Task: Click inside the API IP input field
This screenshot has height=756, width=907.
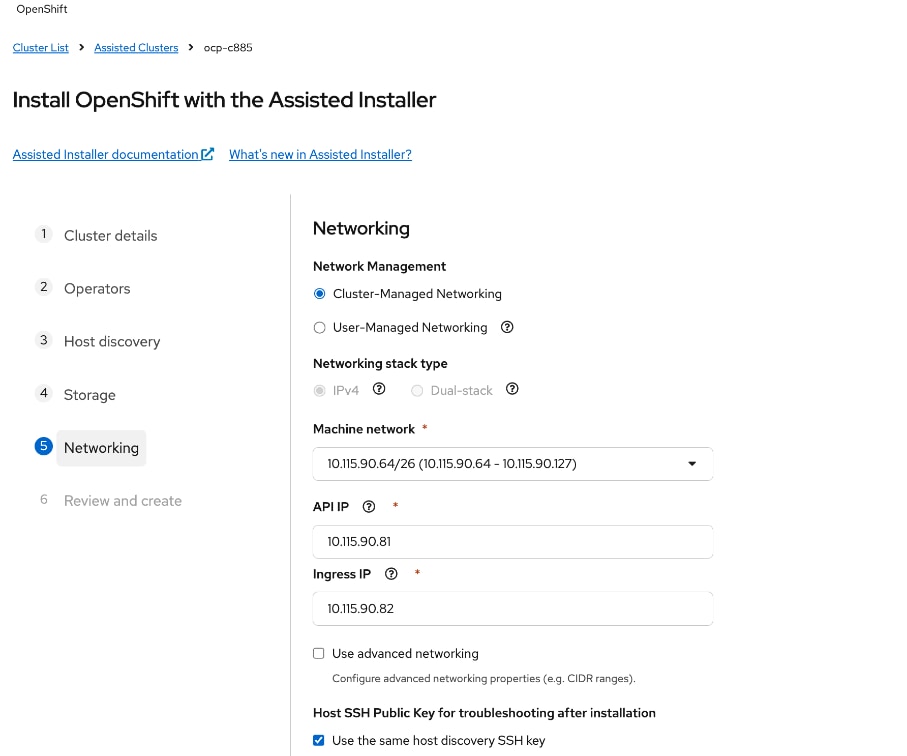Action: [512, 541]
